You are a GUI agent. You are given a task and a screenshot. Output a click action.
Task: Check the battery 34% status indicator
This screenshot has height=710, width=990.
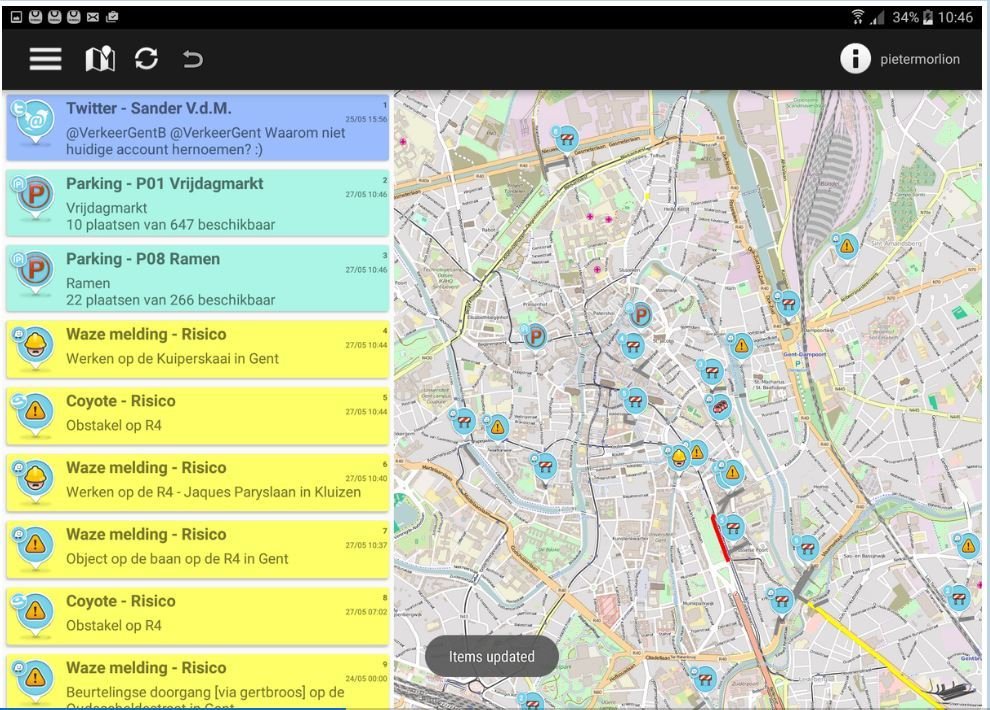coord(912,17)
